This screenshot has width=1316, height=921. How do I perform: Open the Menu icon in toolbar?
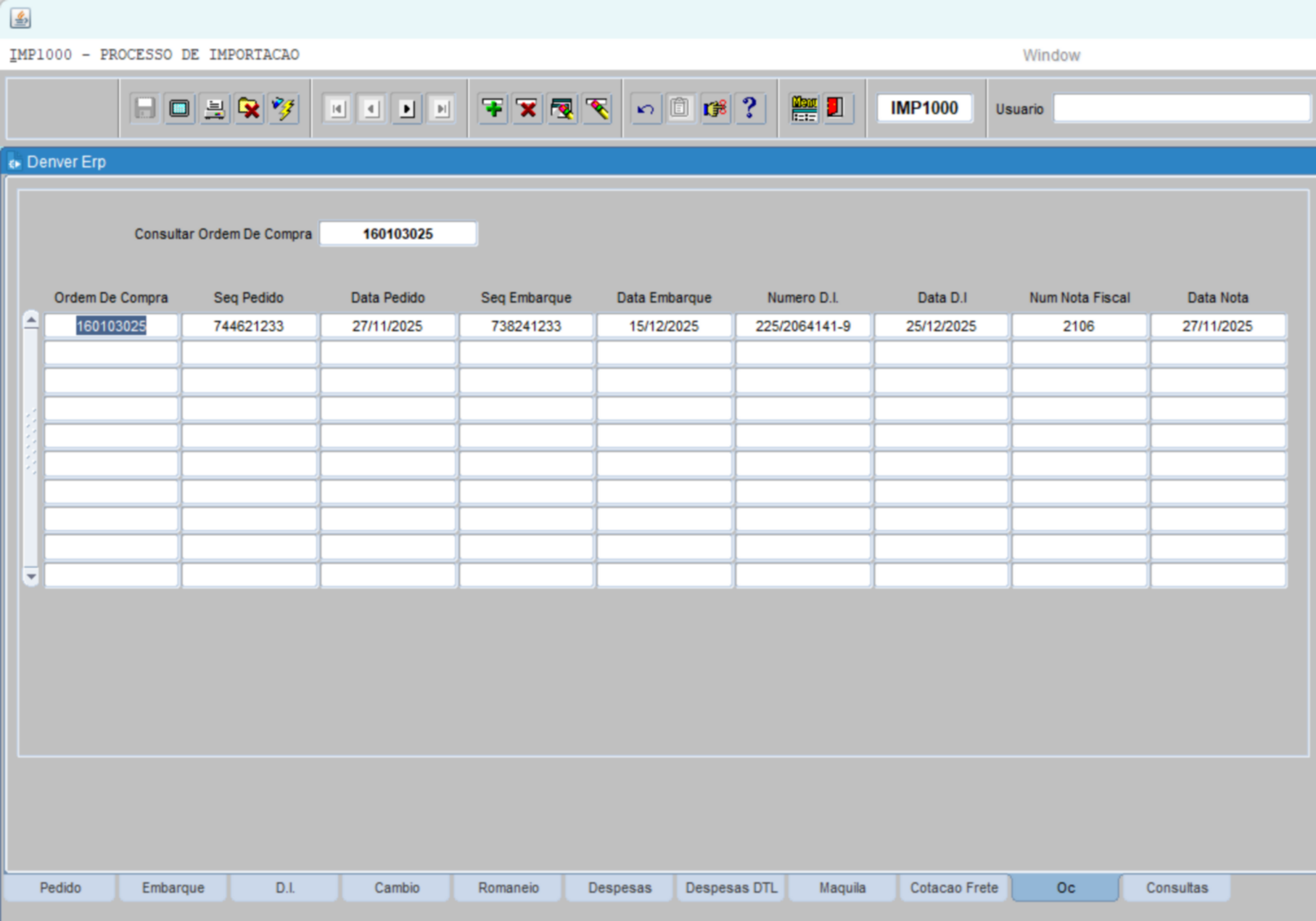point(804,109)
